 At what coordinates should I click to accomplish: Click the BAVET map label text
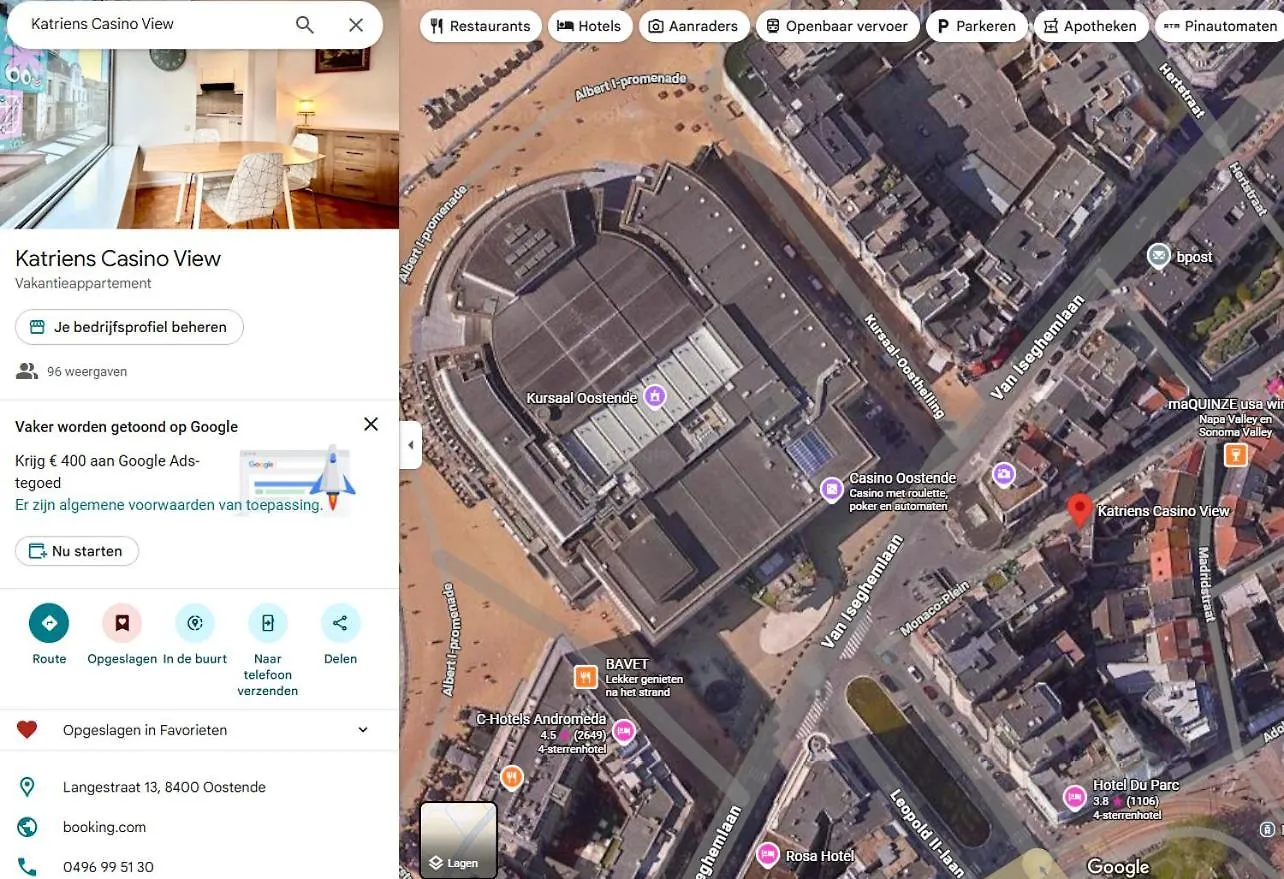627,664
